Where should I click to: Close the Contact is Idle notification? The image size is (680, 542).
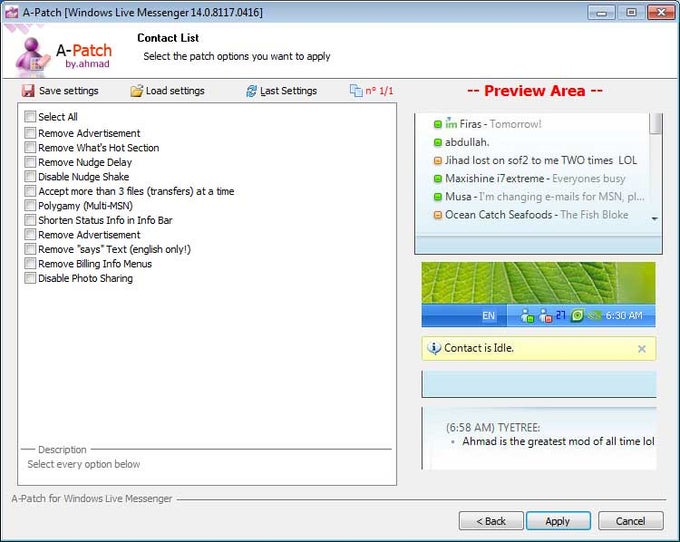[x=642, y=349]
